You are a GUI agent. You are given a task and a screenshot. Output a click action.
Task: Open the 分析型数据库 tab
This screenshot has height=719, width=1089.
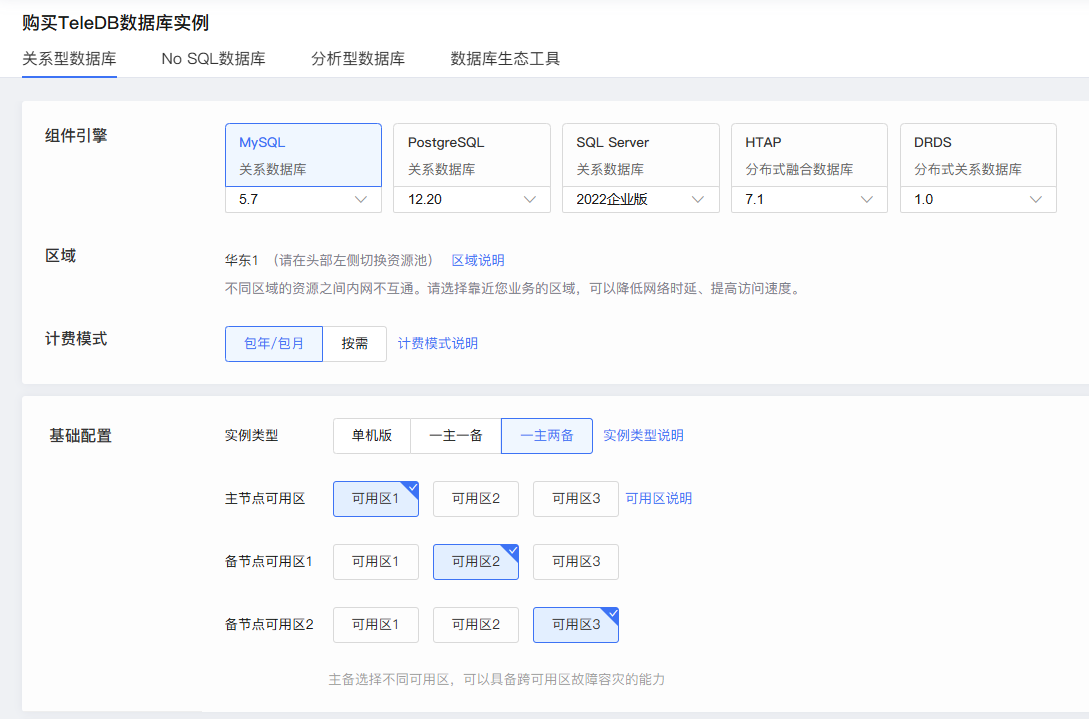click(358, 58)
